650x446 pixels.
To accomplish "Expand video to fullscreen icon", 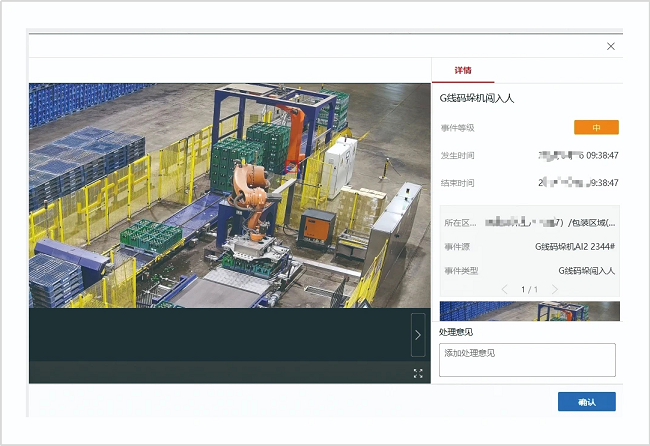I will point(418,373).
